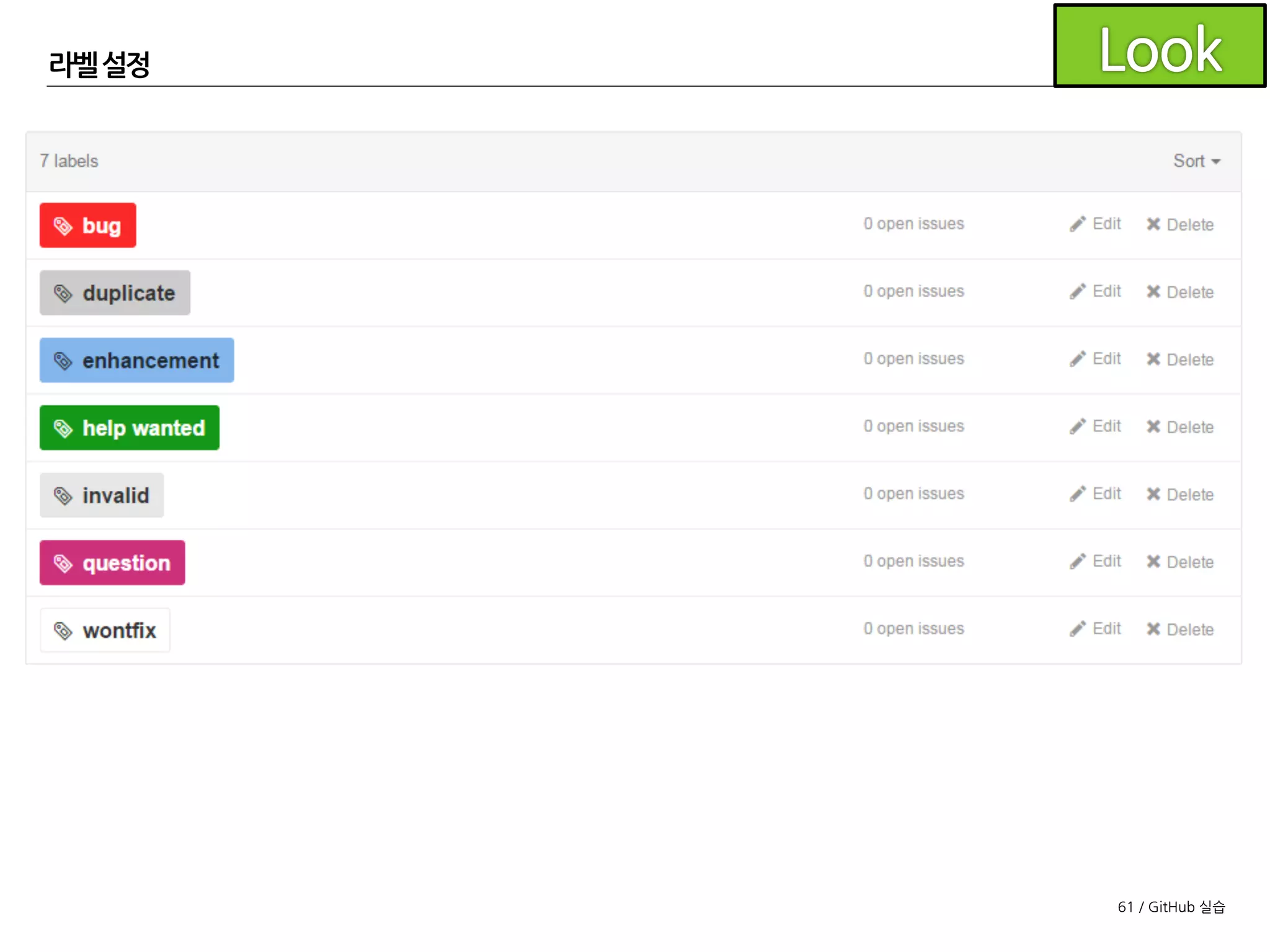Click the tag icon on the question label
The width and height of the screenshot is (1270, 952).
pyautogui.click(x=63, y=563)
